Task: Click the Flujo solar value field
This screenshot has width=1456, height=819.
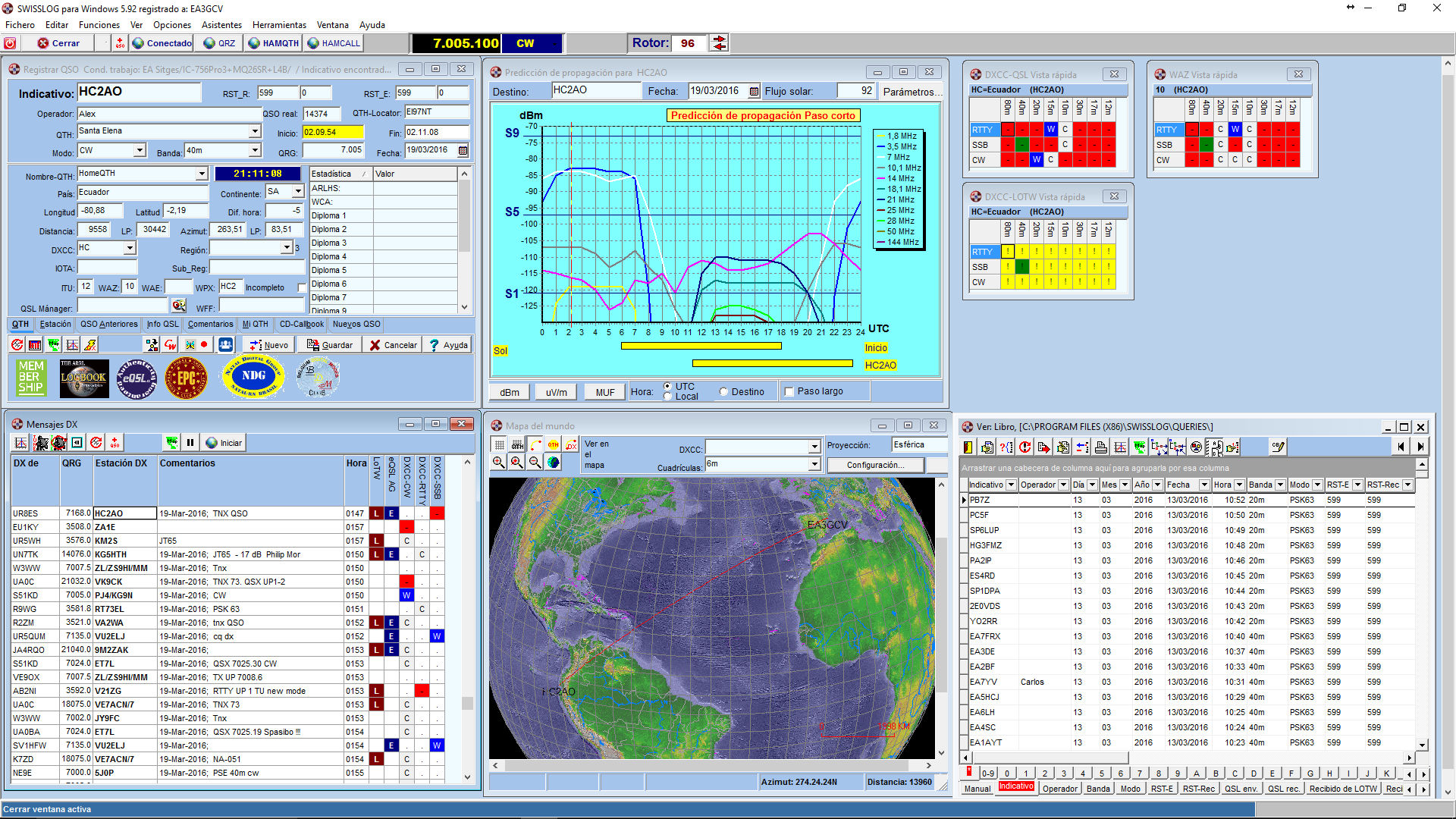Action: (856, 91)
